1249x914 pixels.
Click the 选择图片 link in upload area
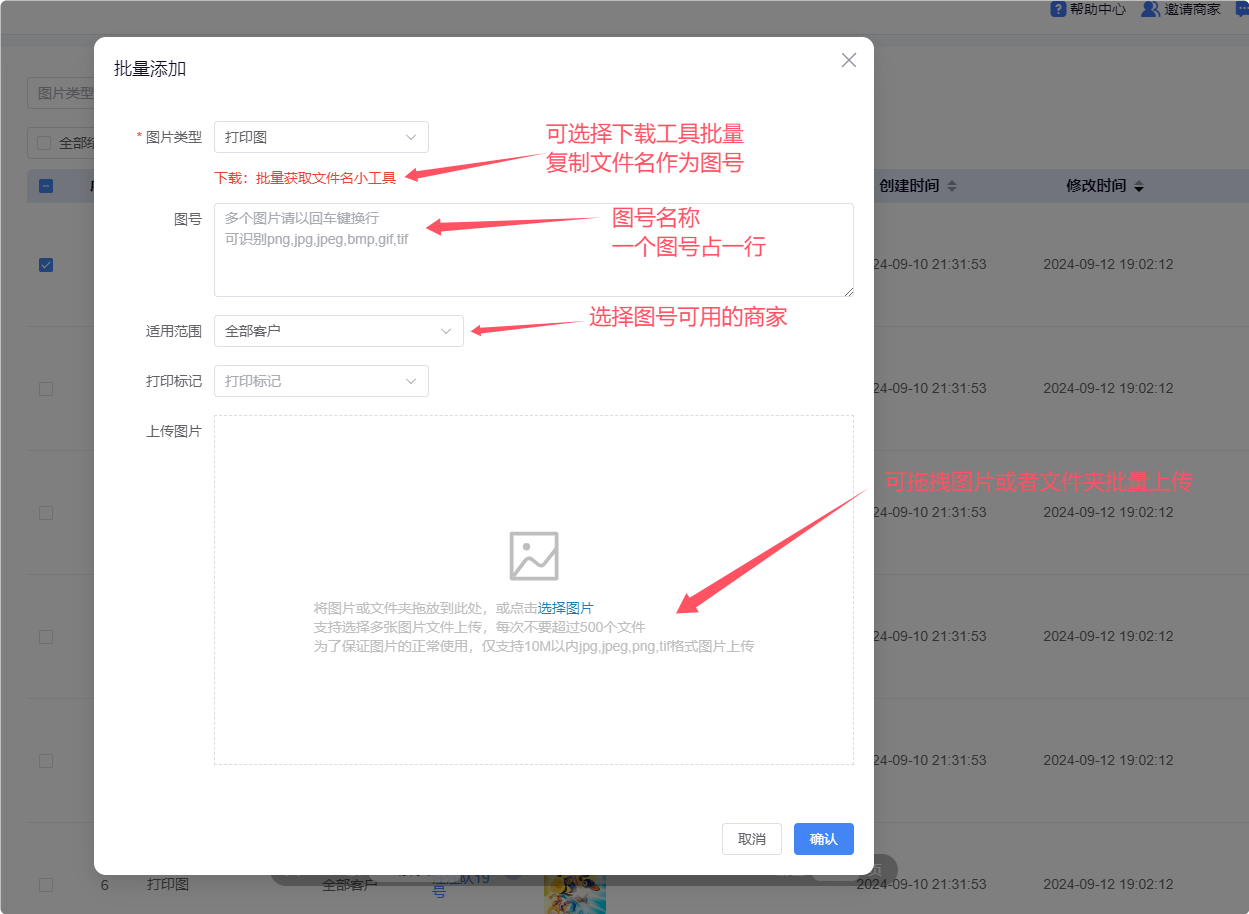566,608
